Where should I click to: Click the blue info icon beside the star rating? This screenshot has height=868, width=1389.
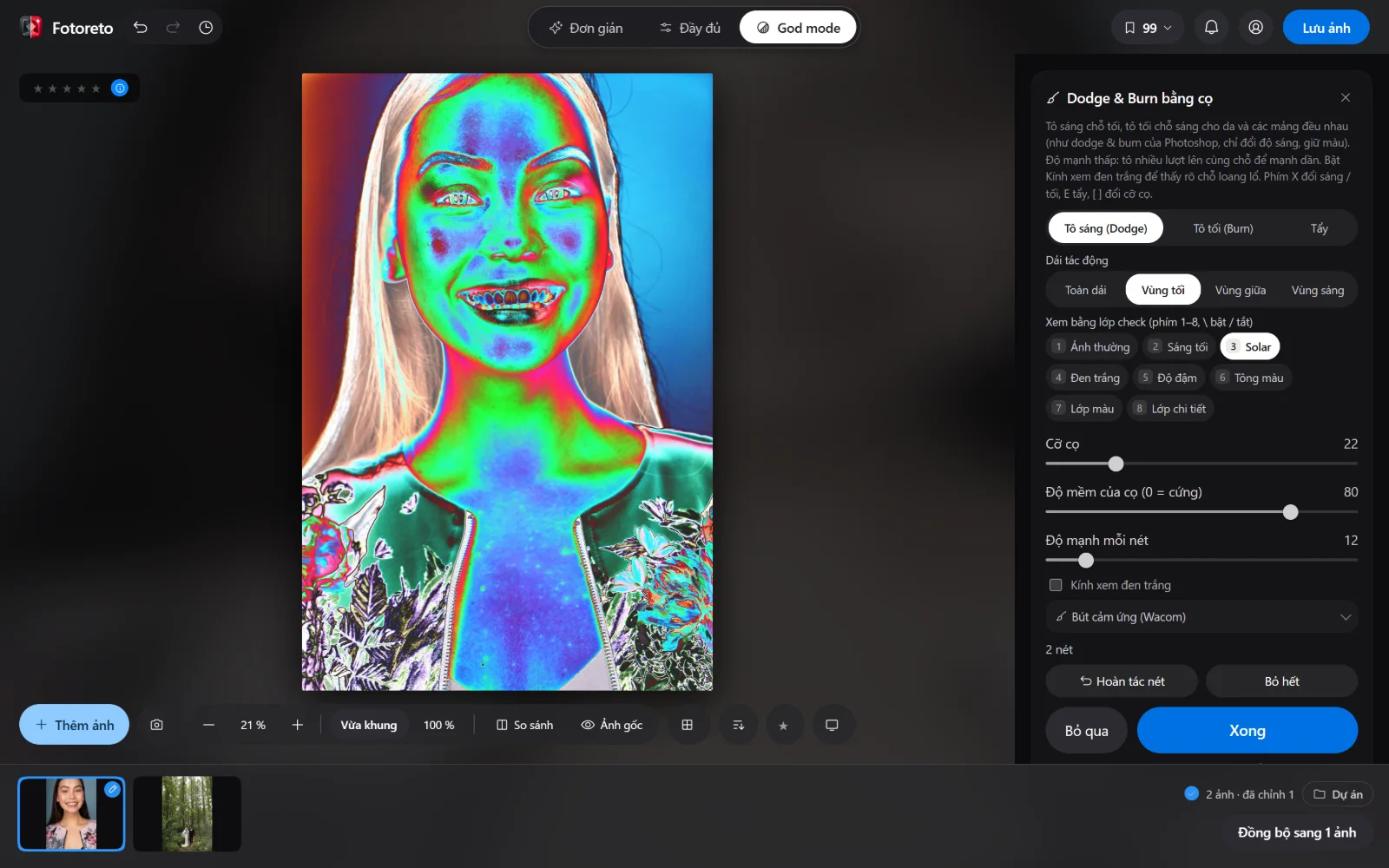coord(120,88)
